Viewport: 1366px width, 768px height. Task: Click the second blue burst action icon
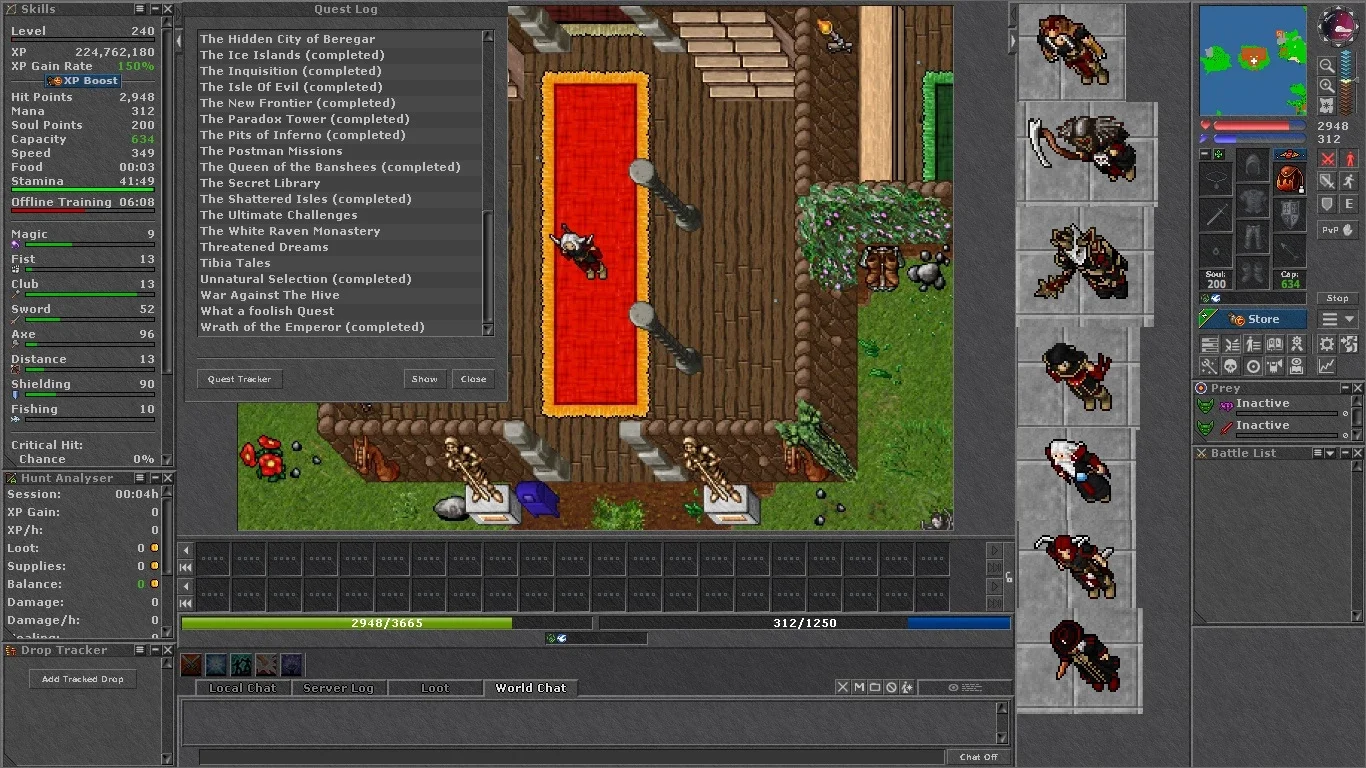[216, 665]
